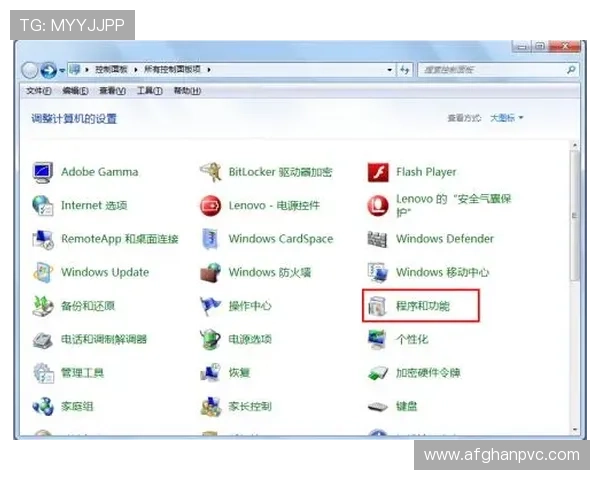
Task: Click the Flash Player text link
Action: click(x=426, y=172)
